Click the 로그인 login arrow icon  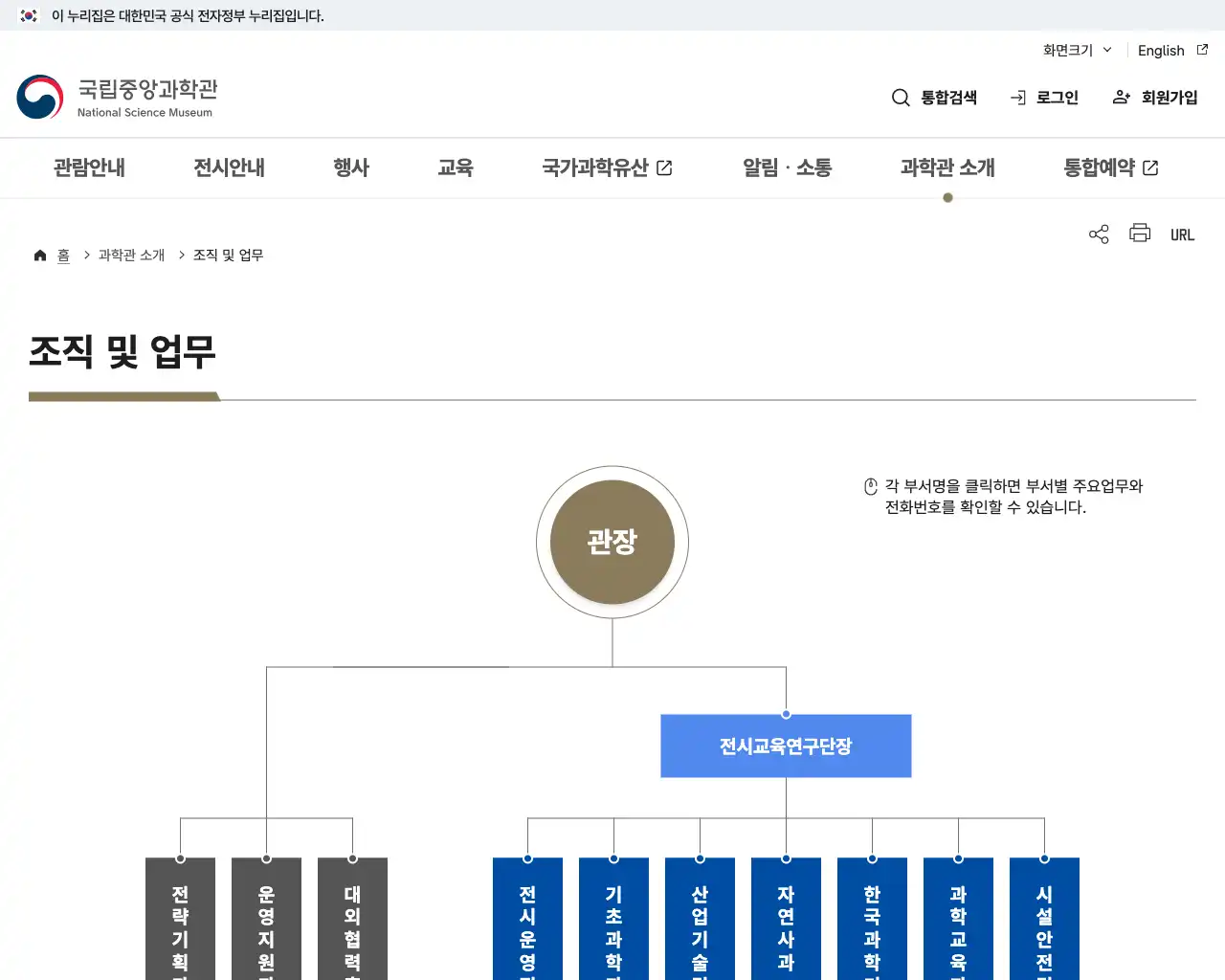pyautogui.click(x=1017, y=97)
